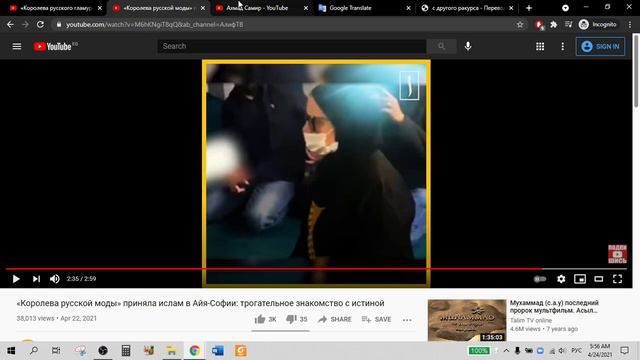Open the YouTube apps grid
The width and height of the screenshot is (640, 360).
pos(540,47)
